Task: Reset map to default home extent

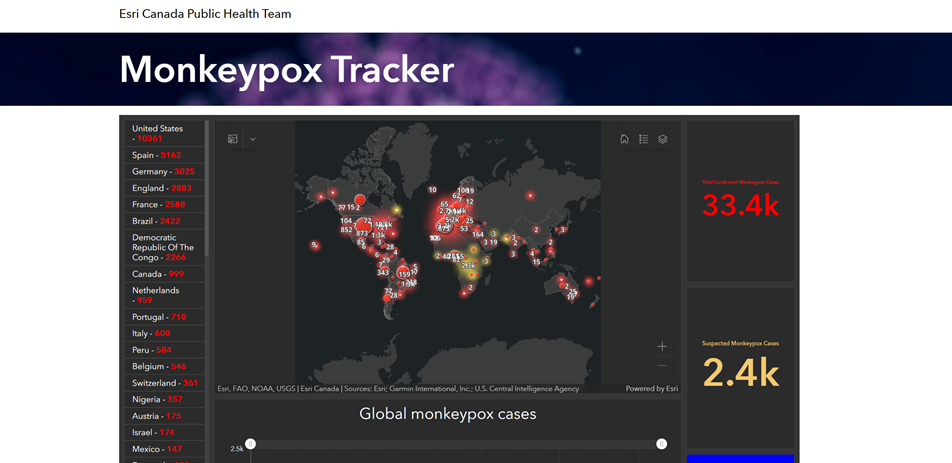Action: [624, 139]
